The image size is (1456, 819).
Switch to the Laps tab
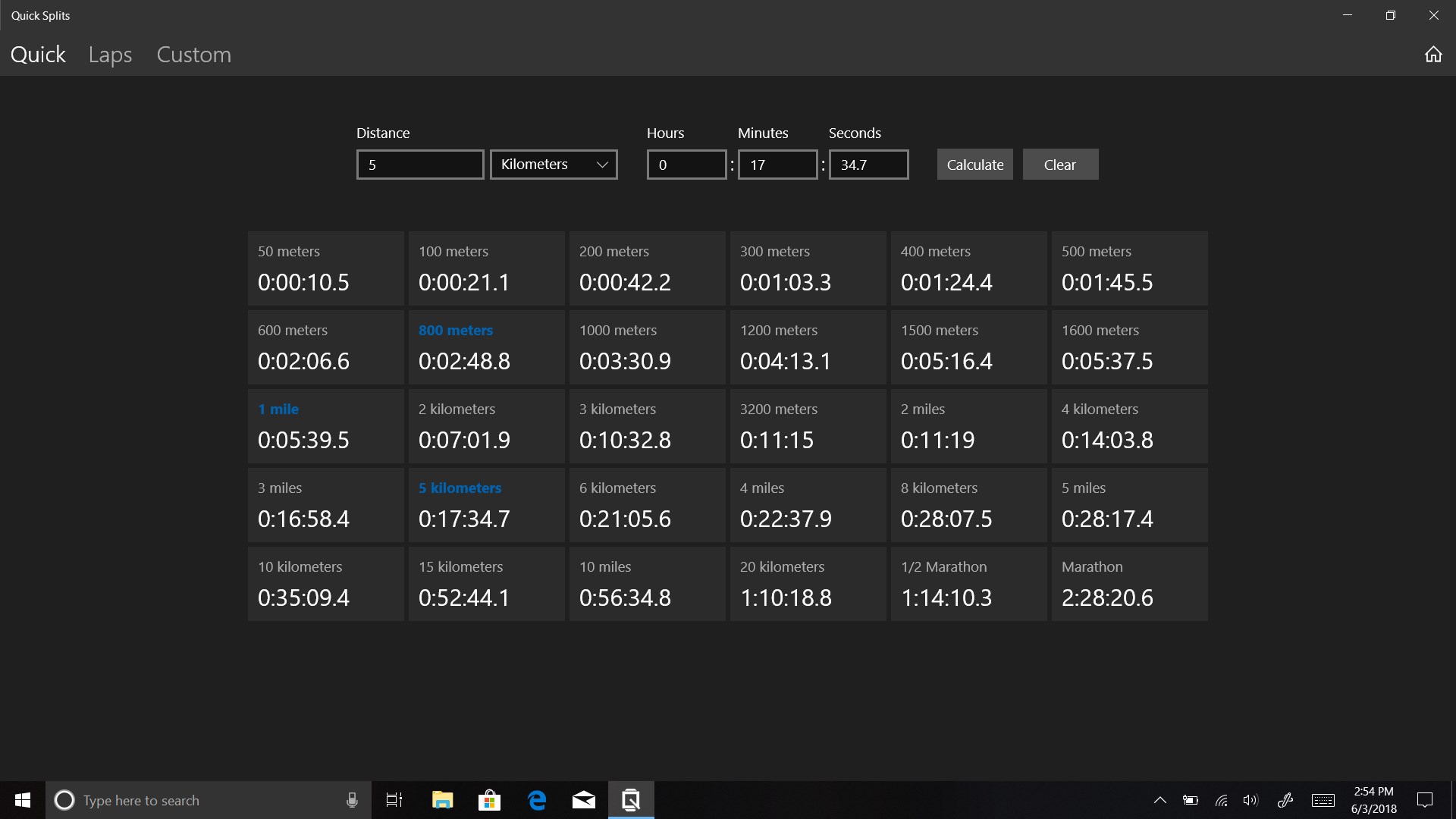pyautogui.click(x=110, y=55)
